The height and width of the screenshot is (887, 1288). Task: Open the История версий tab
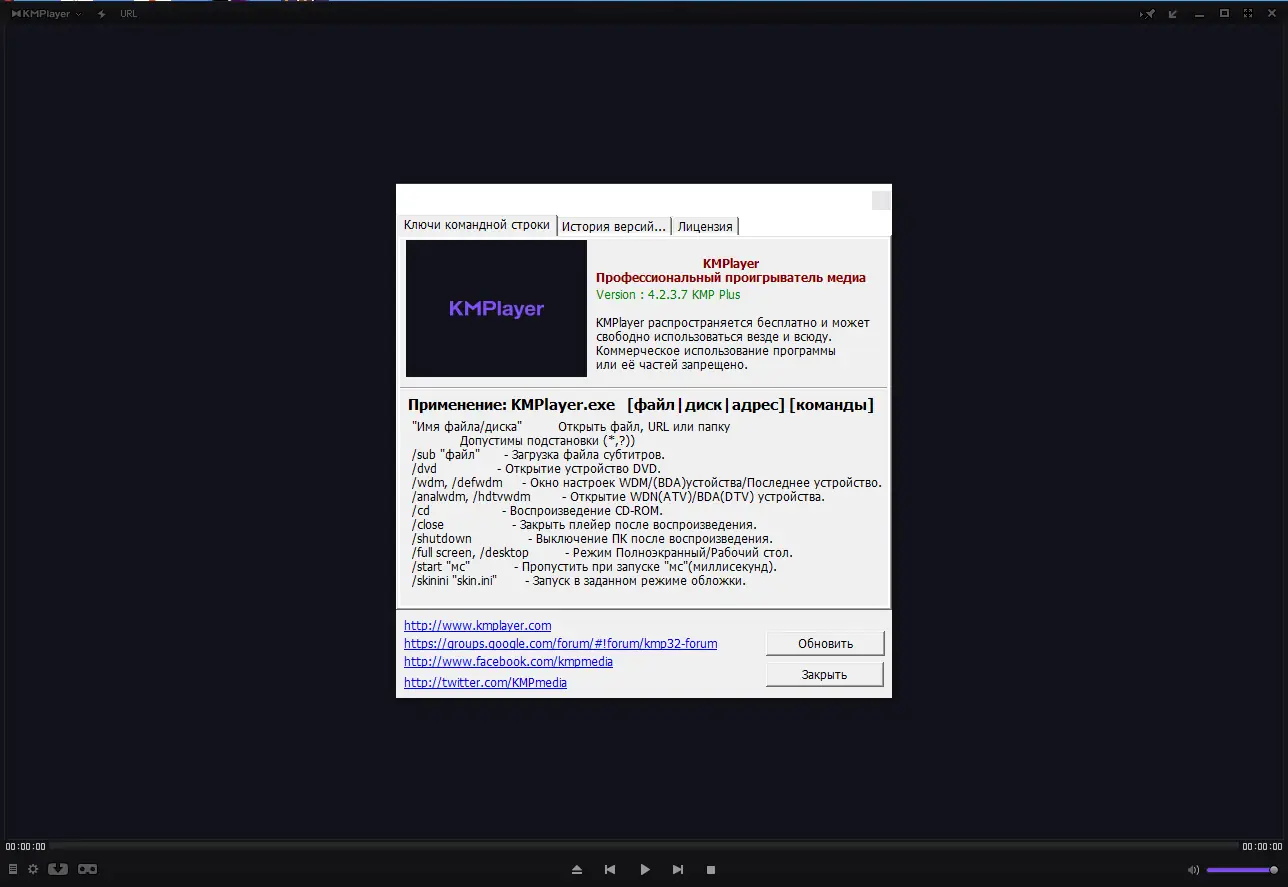614,226
